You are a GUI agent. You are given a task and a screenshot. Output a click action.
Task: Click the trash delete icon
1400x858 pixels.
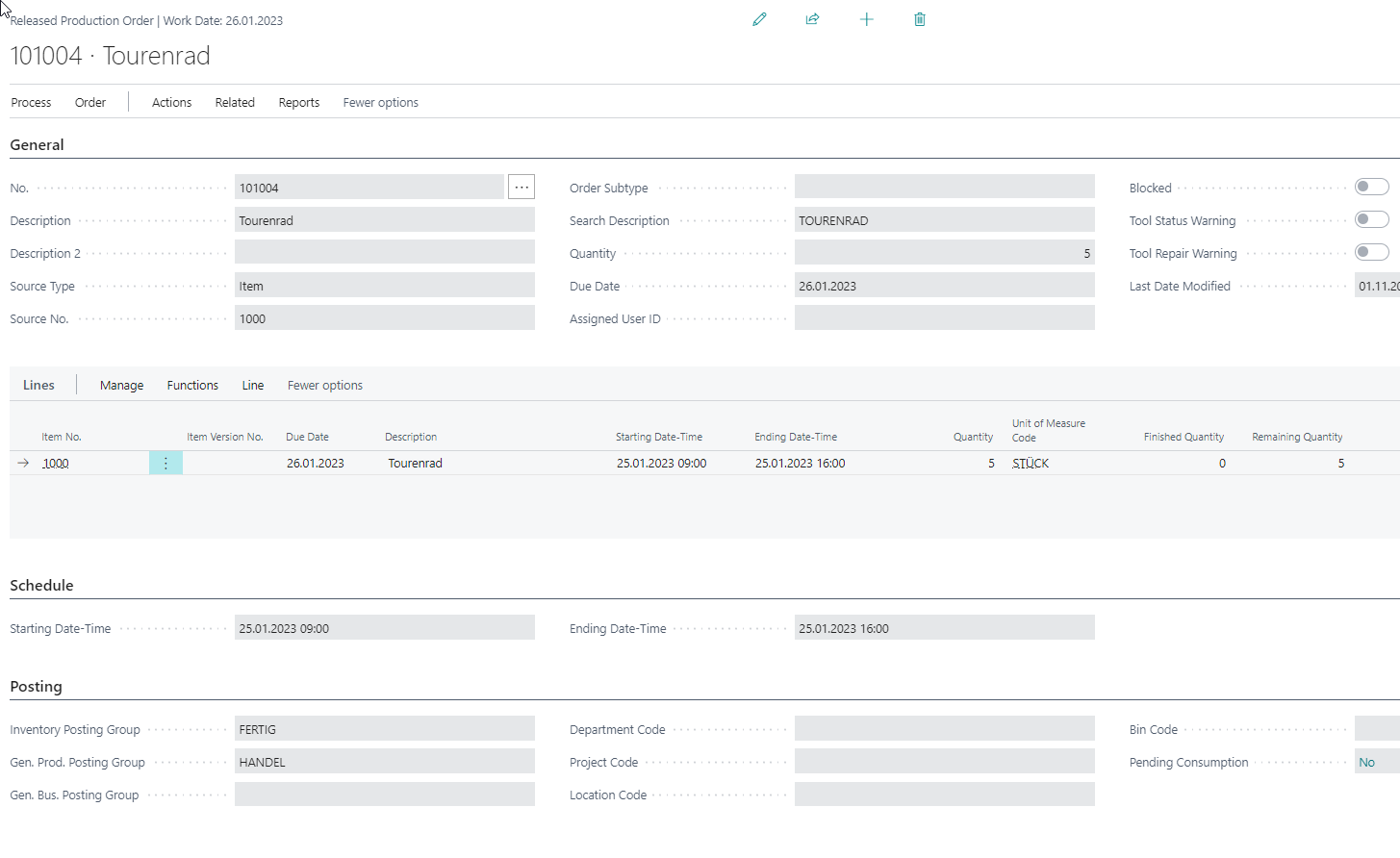pos(920,19)
